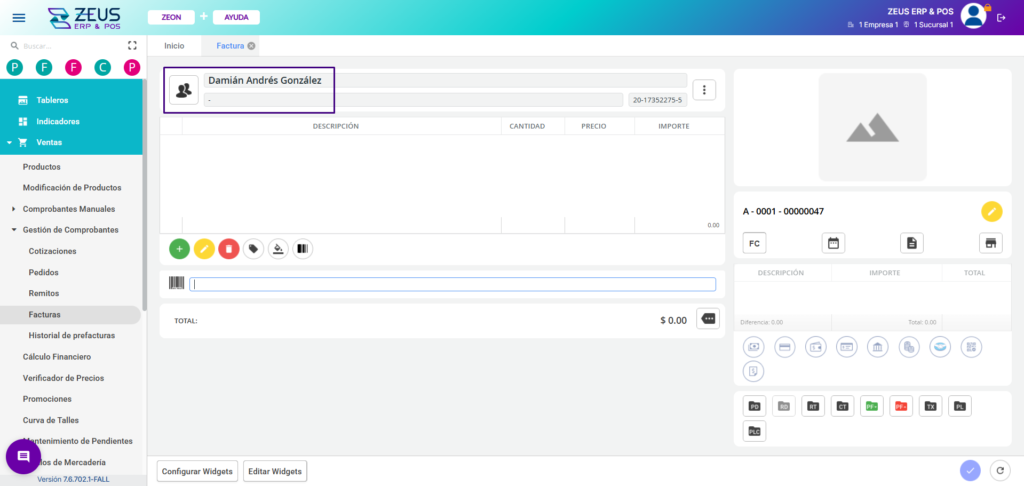The image size is (1024, 486).
Task: Click the barcode product input field
Action: [452, 284]
